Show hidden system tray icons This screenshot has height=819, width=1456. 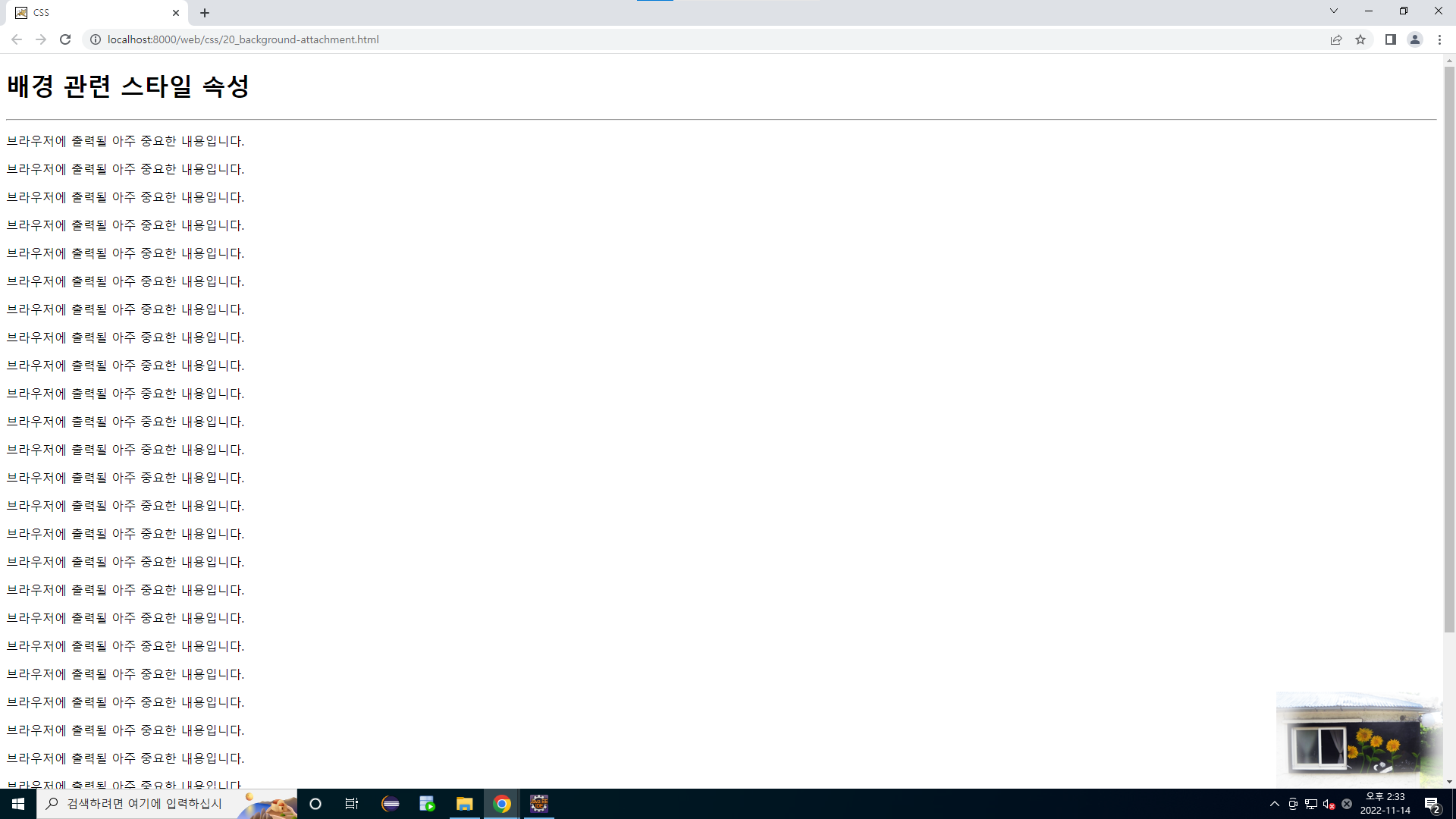pyautogui.click(x=1274, y=804)
